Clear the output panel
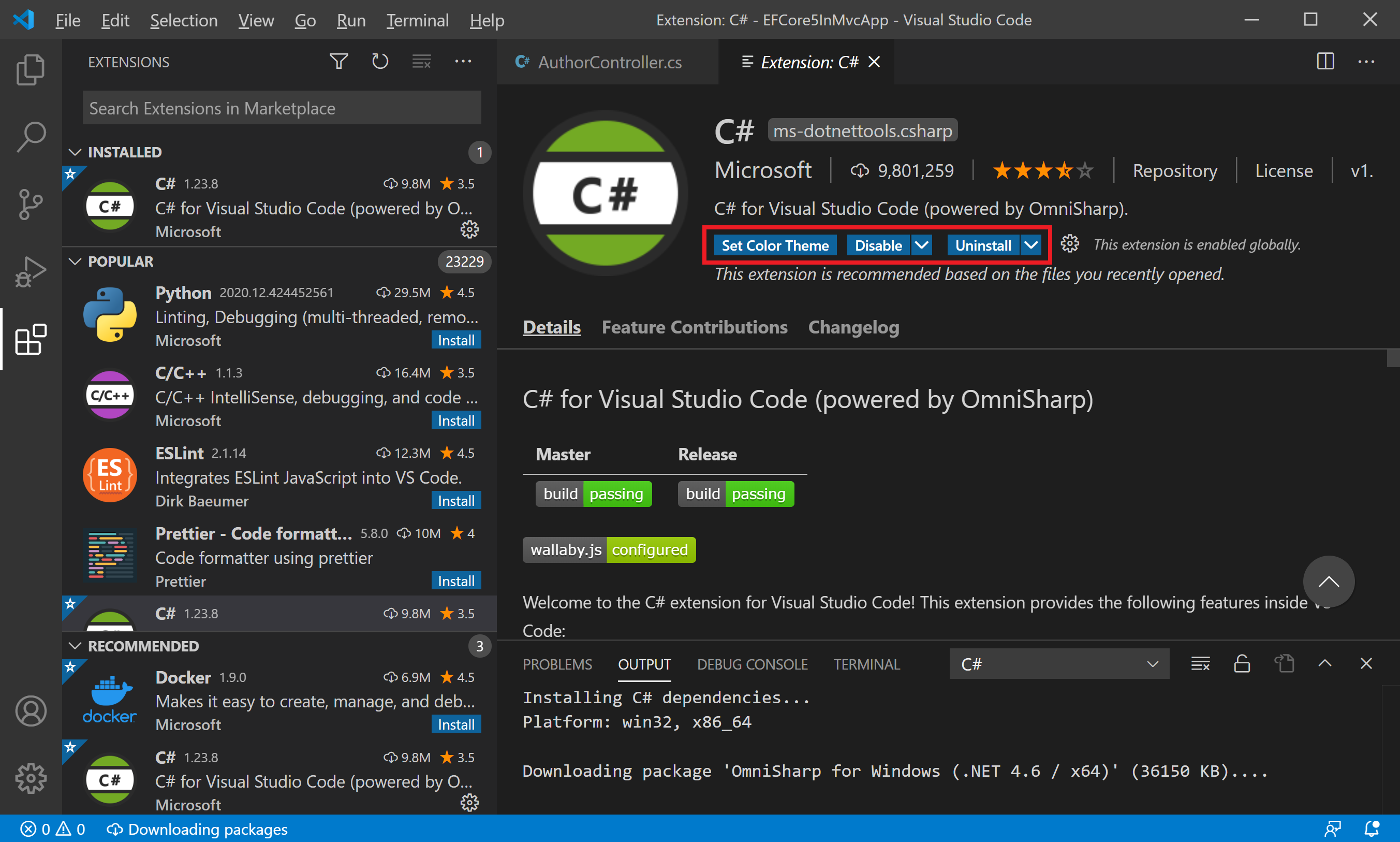 coord(1200,664)
